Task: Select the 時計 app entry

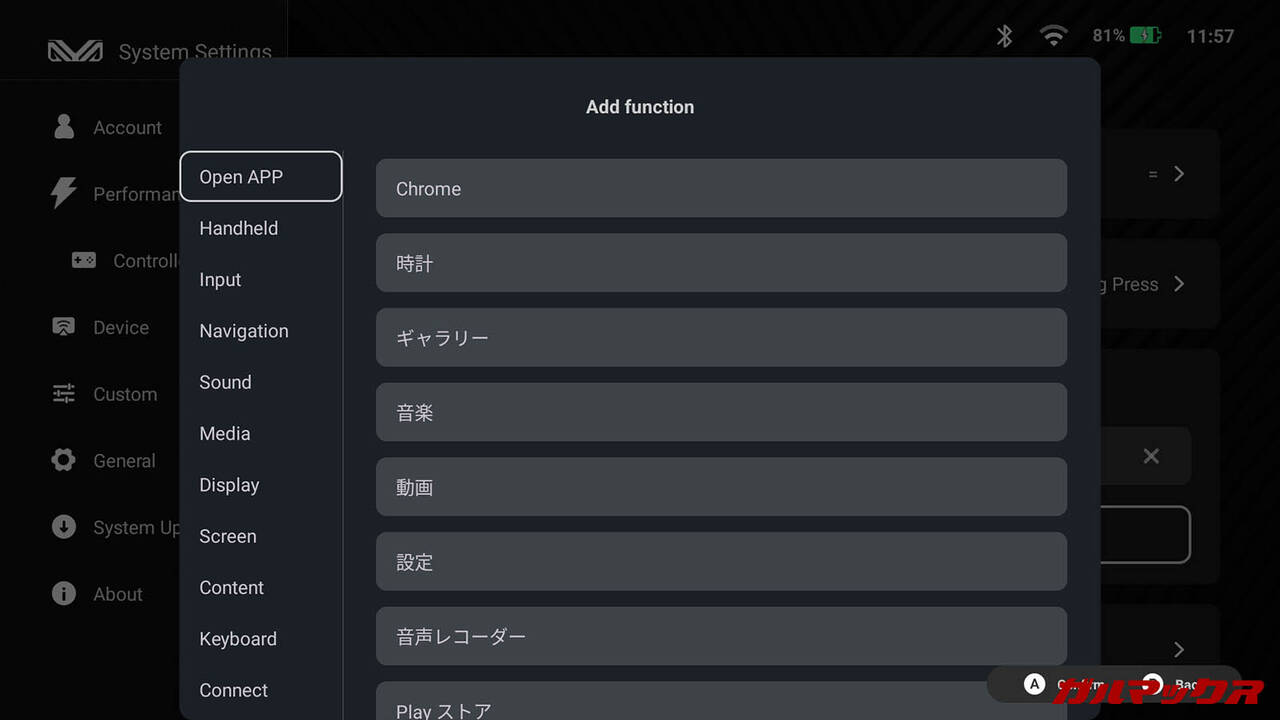Action: coord(721,263)
